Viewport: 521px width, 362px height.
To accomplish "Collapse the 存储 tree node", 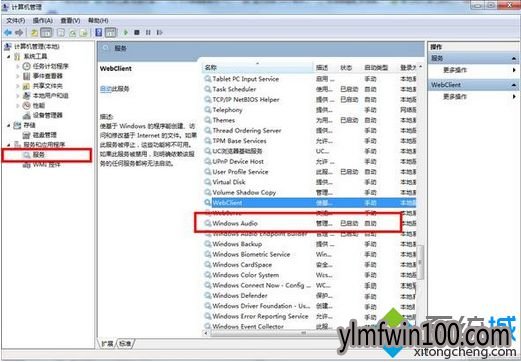I will click(x=9, y=125).
